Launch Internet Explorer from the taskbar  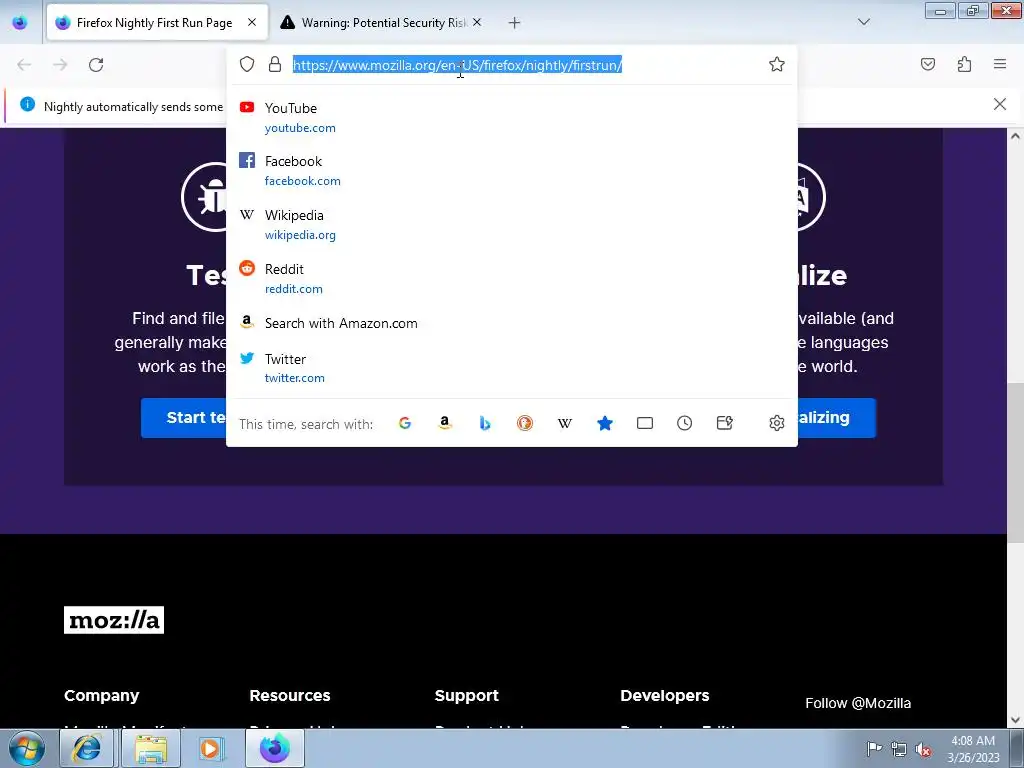[86, 748]
